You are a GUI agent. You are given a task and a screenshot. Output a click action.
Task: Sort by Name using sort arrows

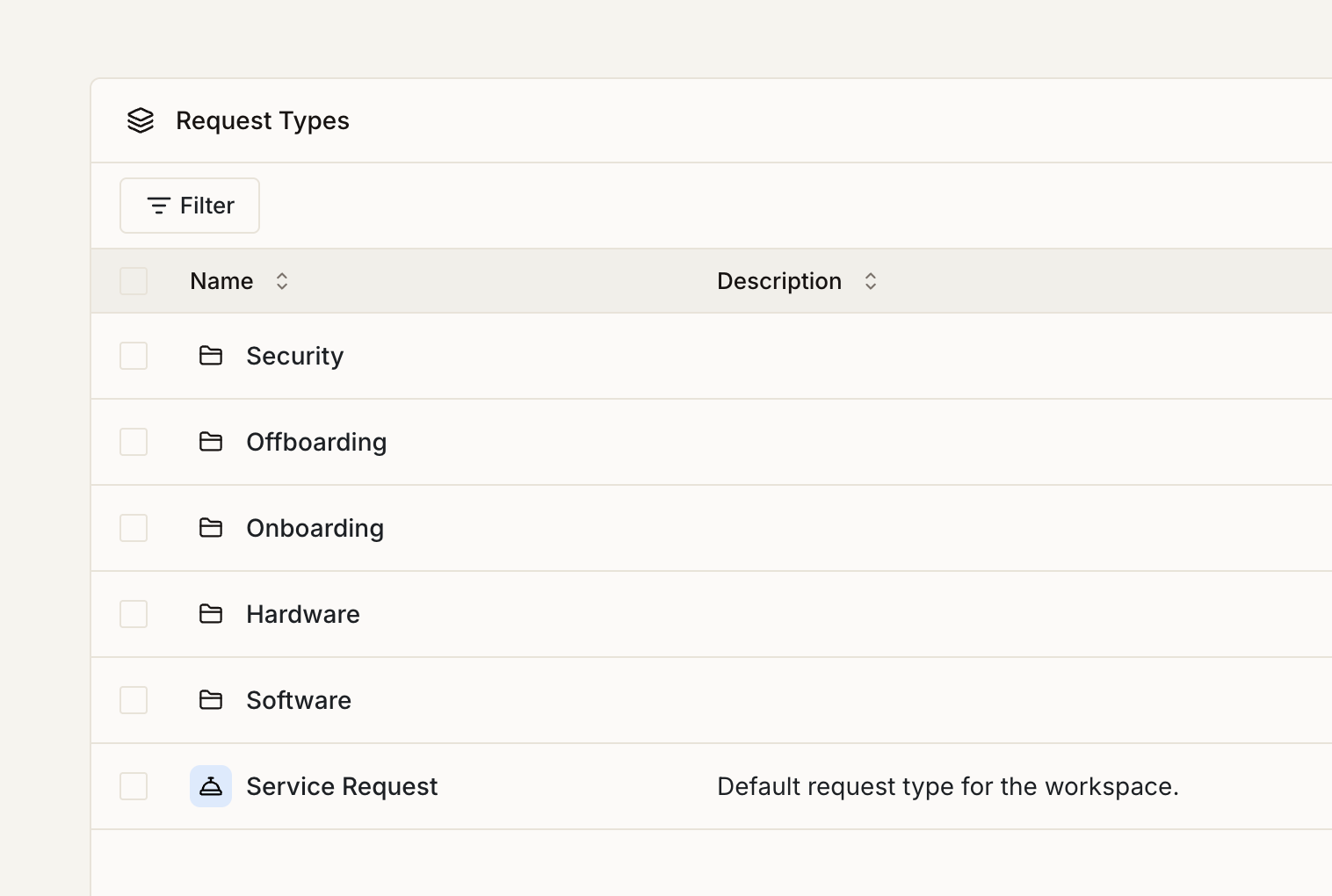point(282,281)
